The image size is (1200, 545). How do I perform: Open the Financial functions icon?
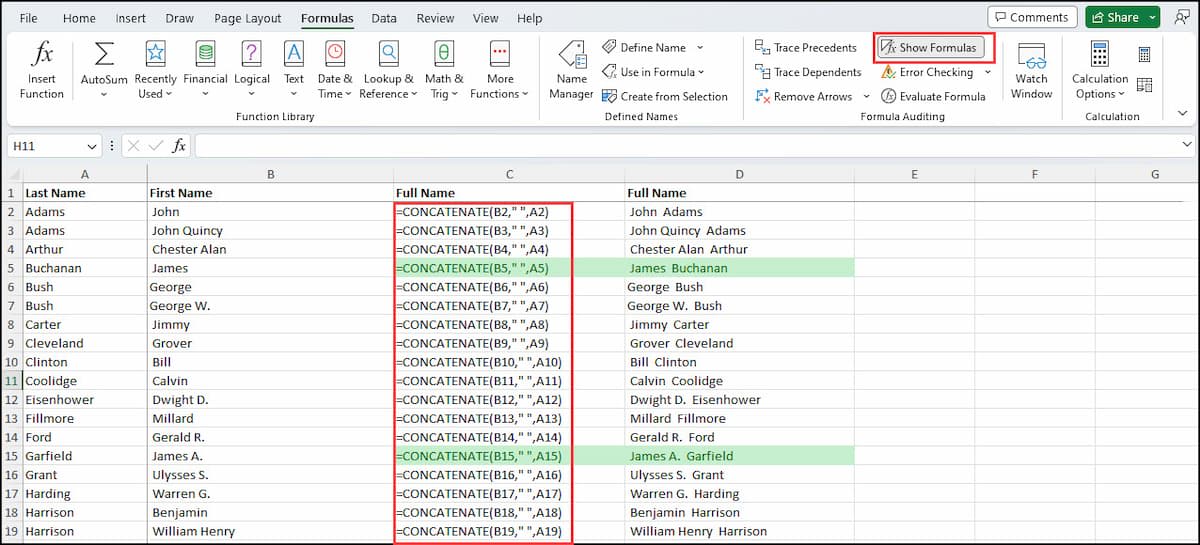click(205, 54)
